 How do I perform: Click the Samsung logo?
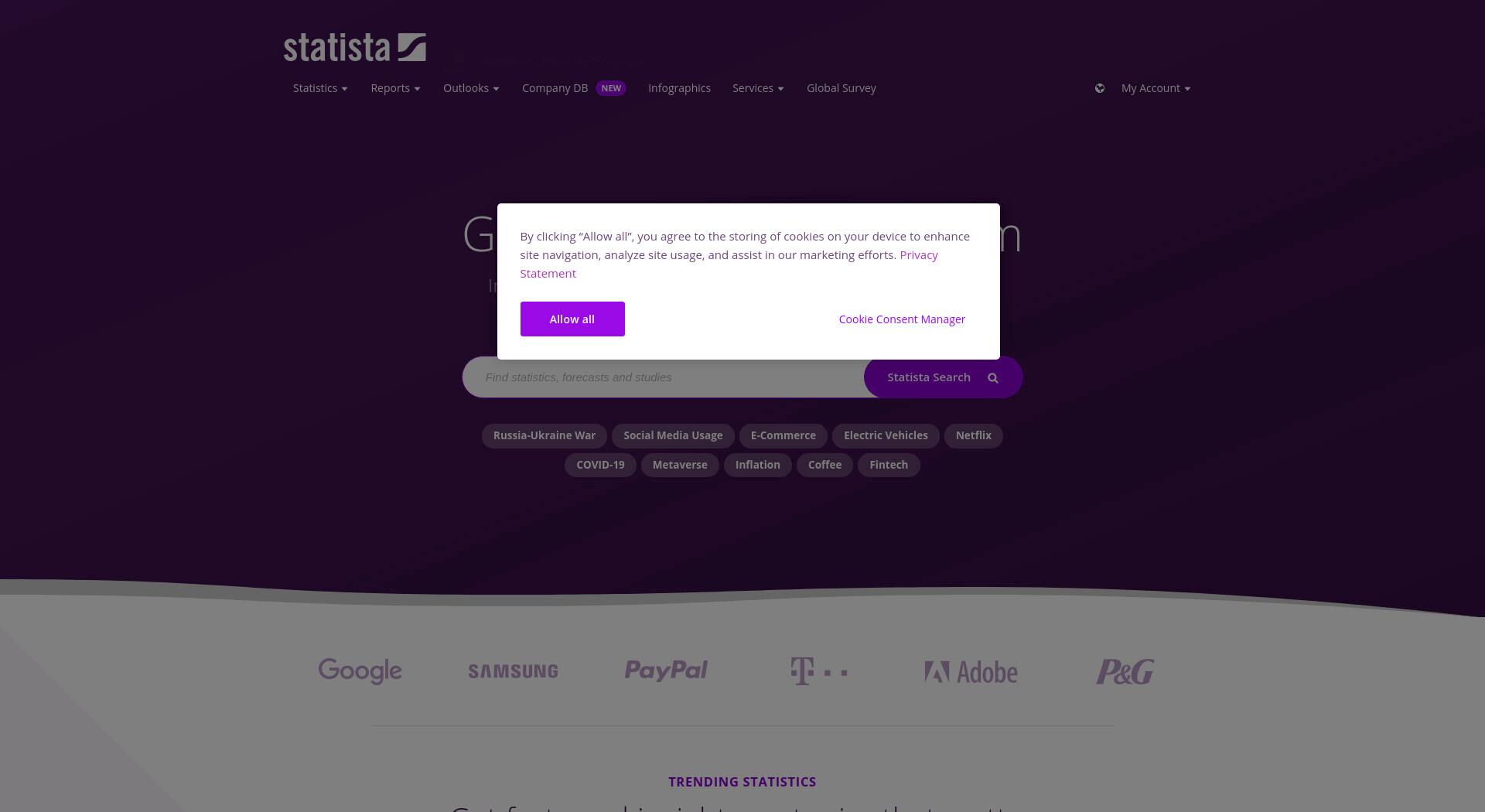(513, 671)
